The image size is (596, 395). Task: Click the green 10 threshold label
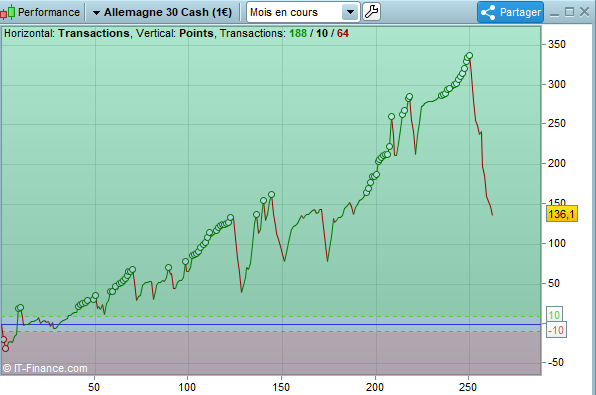click(x=554, y=315)
